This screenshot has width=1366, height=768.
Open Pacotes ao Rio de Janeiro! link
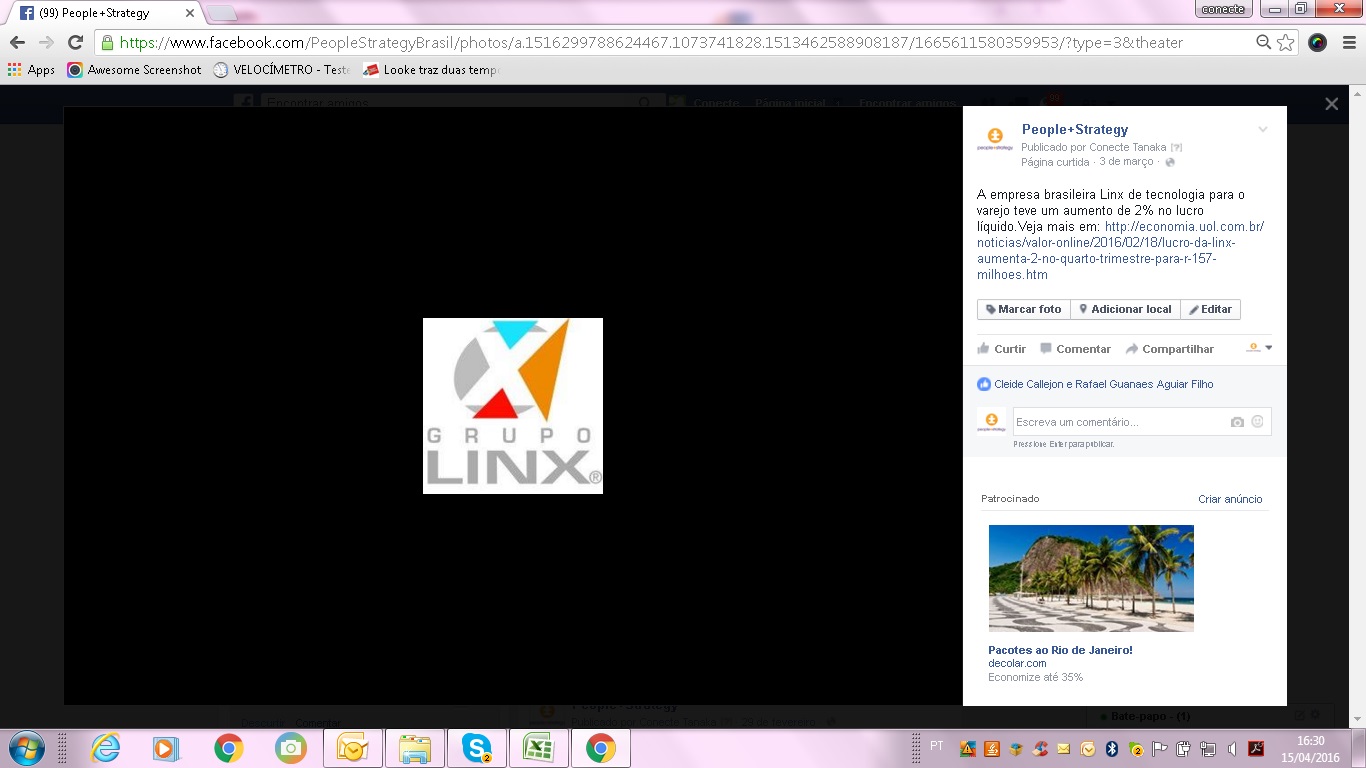click(x=1060, y=650)
